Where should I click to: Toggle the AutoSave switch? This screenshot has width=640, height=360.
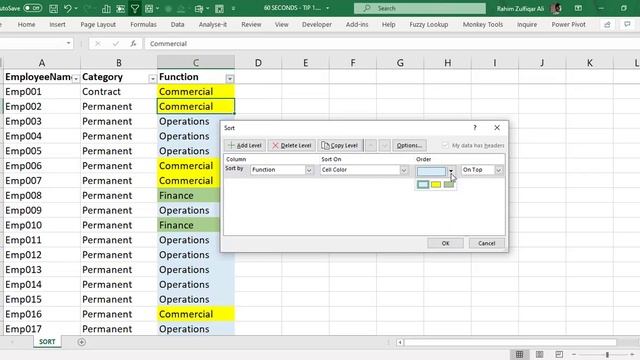tap(32, 8)
